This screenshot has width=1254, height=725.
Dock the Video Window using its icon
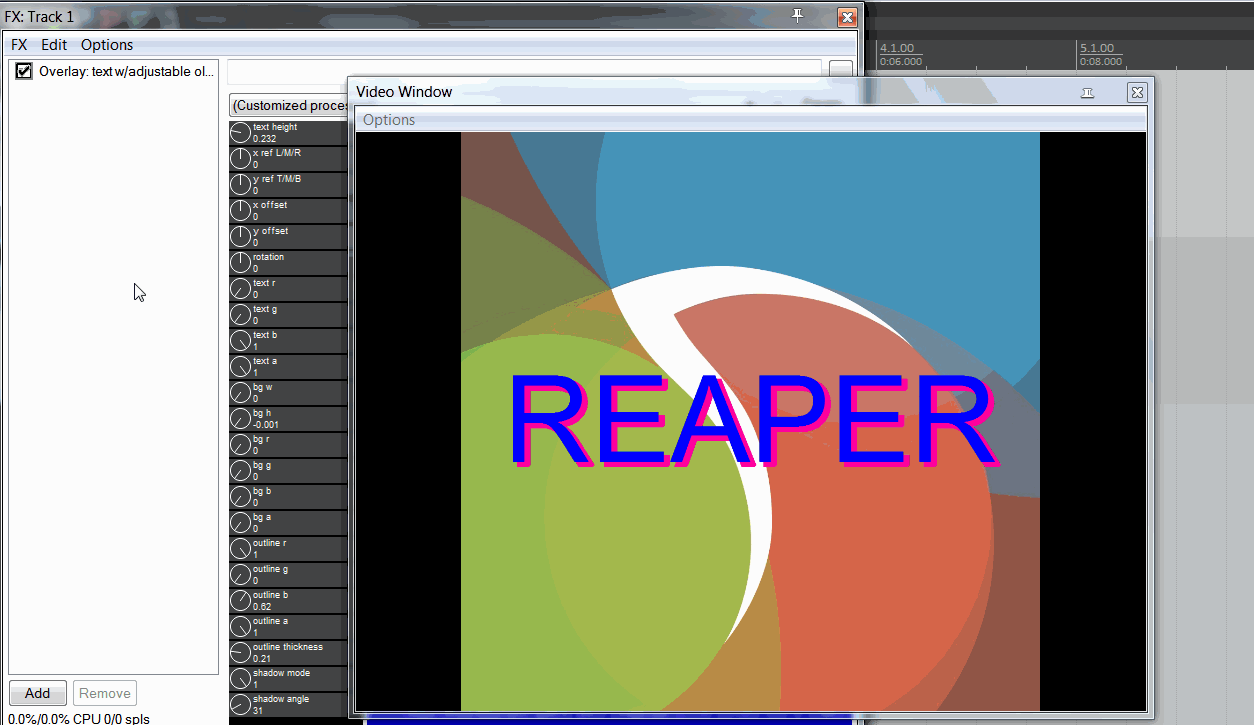point(1088,92)
